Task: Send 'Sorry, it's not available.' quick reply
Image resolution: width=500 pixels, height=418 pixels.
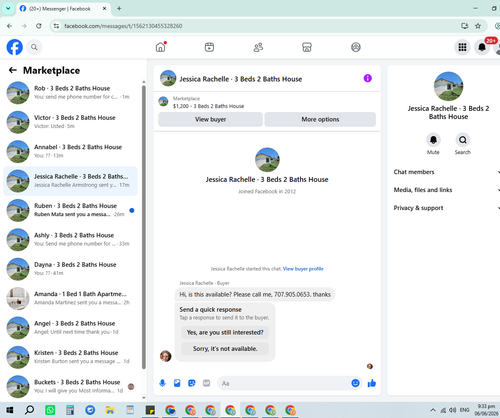Action: pos(225,349)
